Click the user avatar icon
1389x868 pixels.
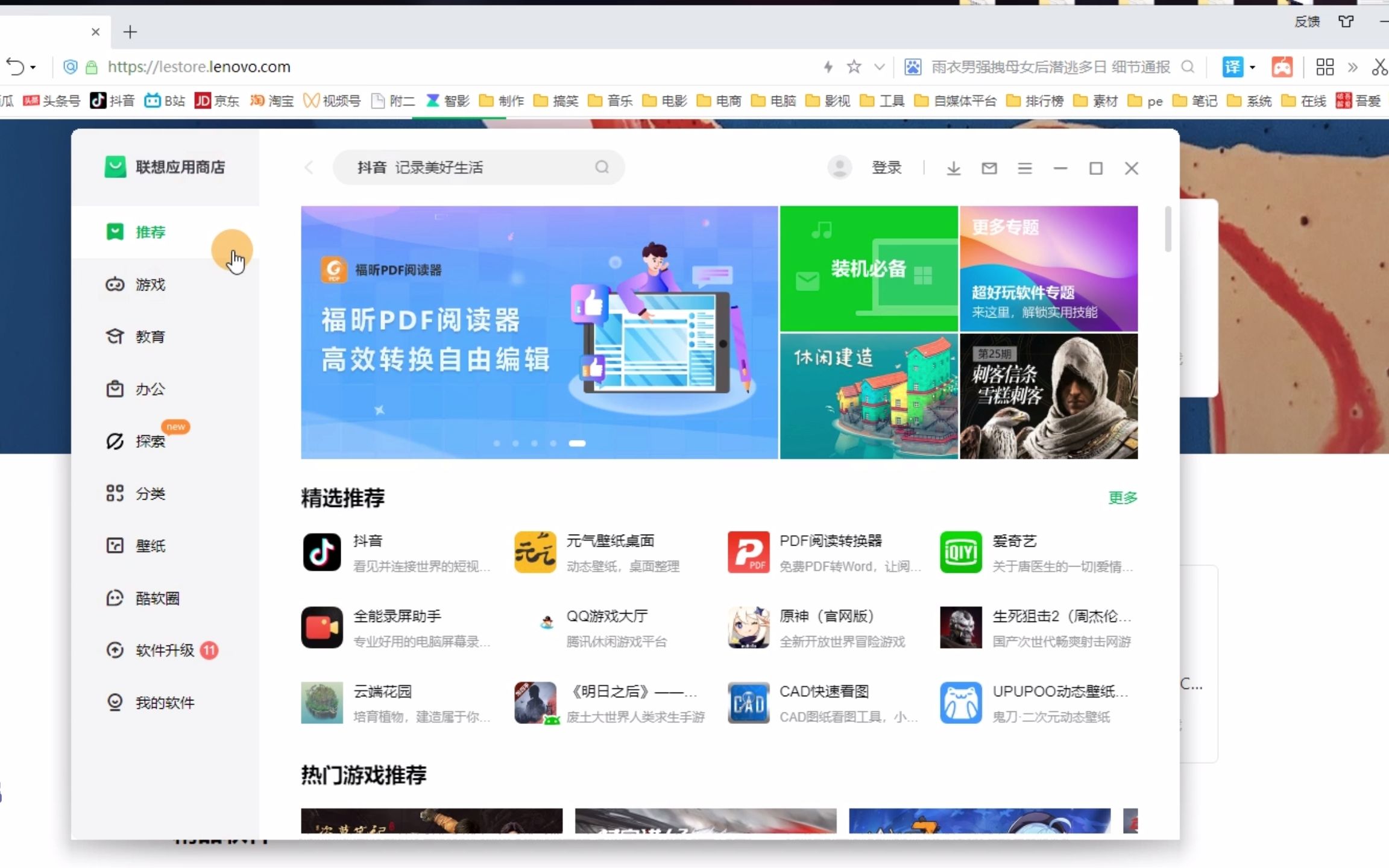(x=839, y=168)
